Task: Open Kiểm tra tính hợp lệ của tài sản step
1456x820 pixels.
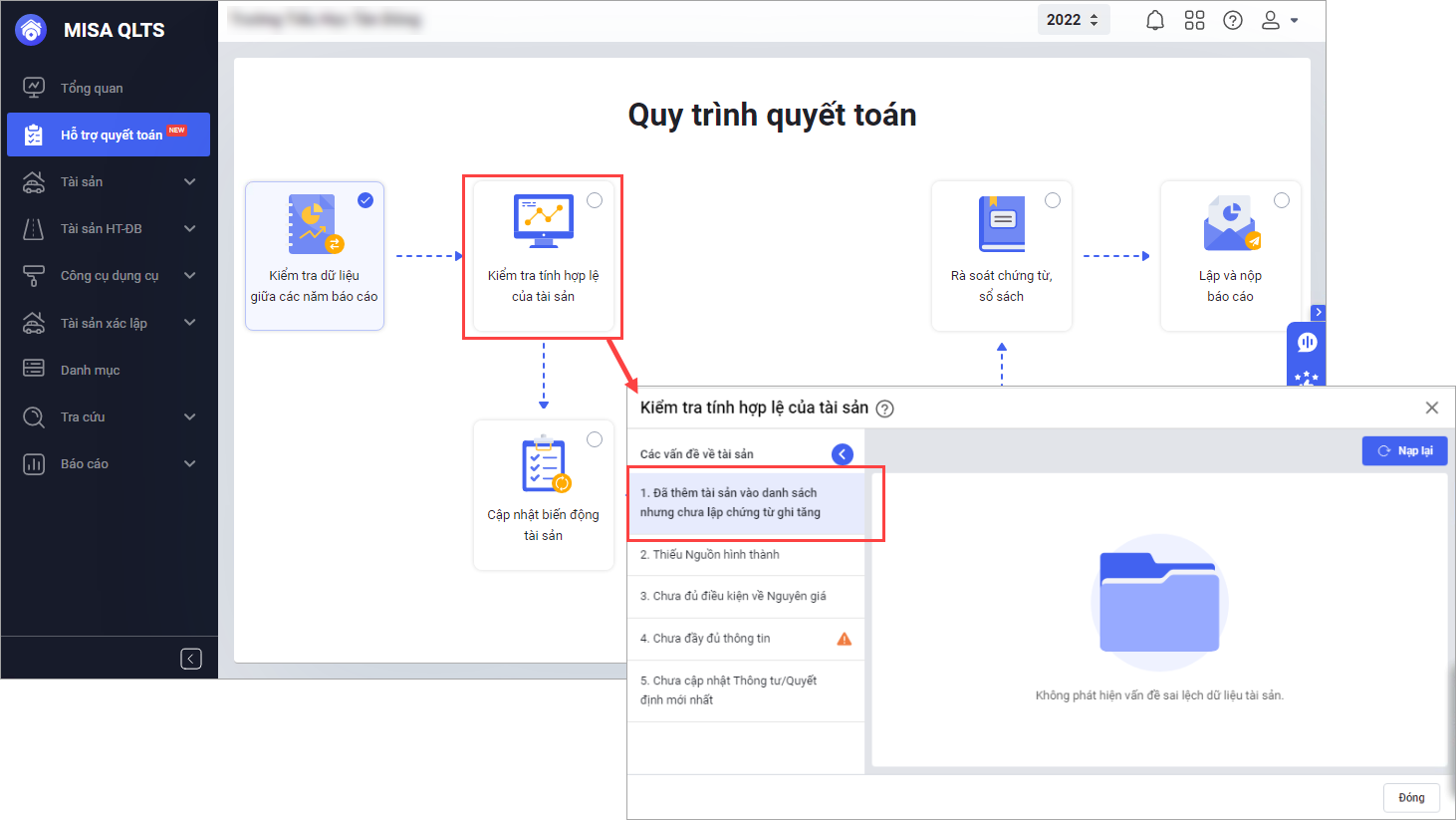Action: (x=544, y=256)
